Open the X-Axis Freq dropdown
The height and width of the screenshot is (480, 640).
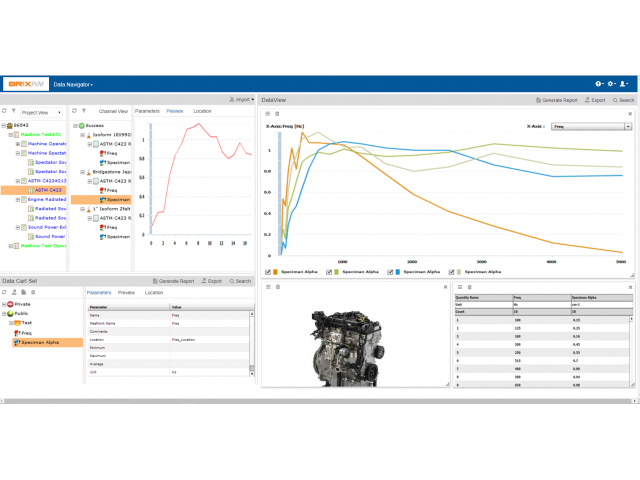592,127
